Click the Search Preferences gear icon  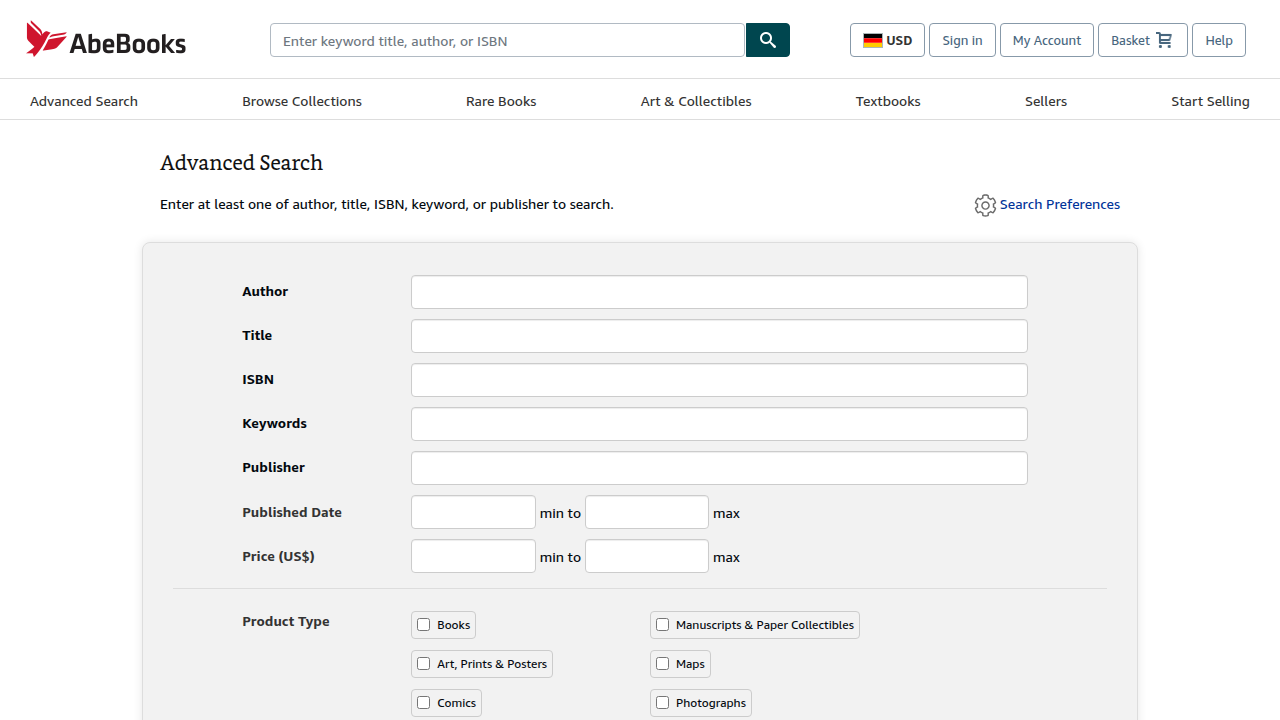pyautogui.click(x=985, y=205)
